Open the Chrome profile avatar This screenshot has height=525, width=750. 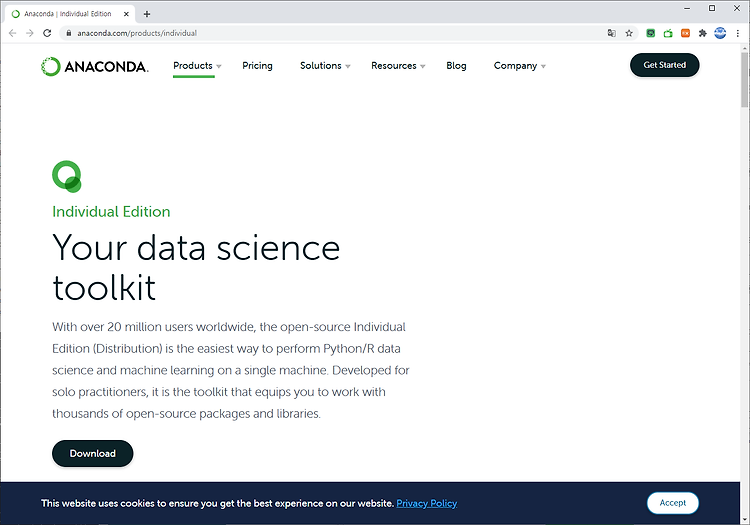point(720,33)
